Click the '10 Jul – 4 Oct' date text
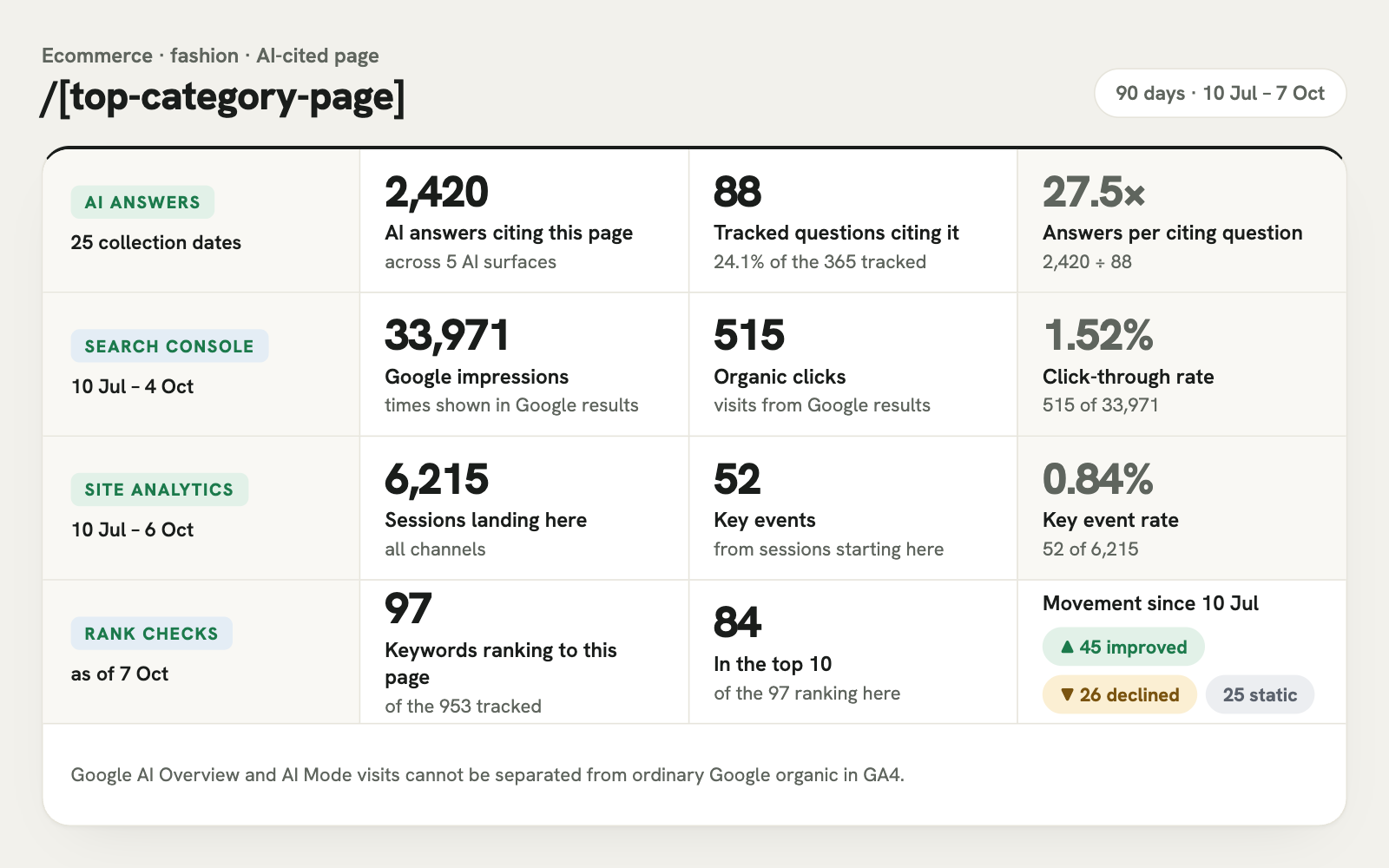The height and width of the screenshot is (868, 1389). click(132, 386)
